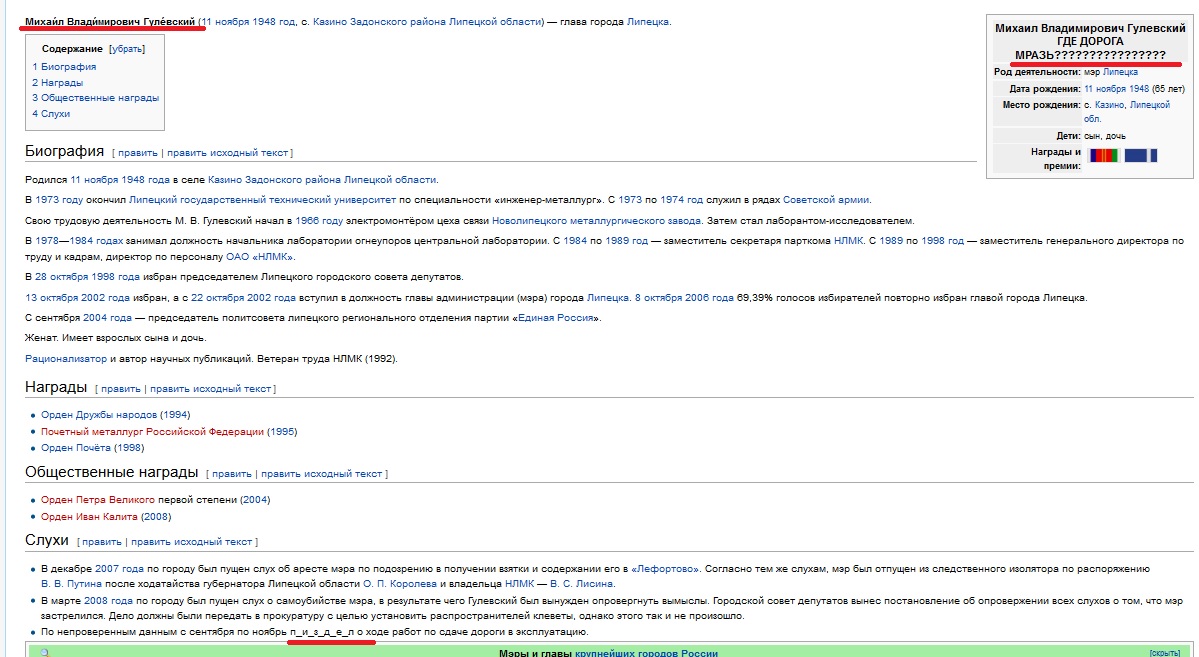The height and width of the screenshot is (657, 1199).
Task: Open "править исходный текст" for Общественные награды
Action: pos(321,474)
